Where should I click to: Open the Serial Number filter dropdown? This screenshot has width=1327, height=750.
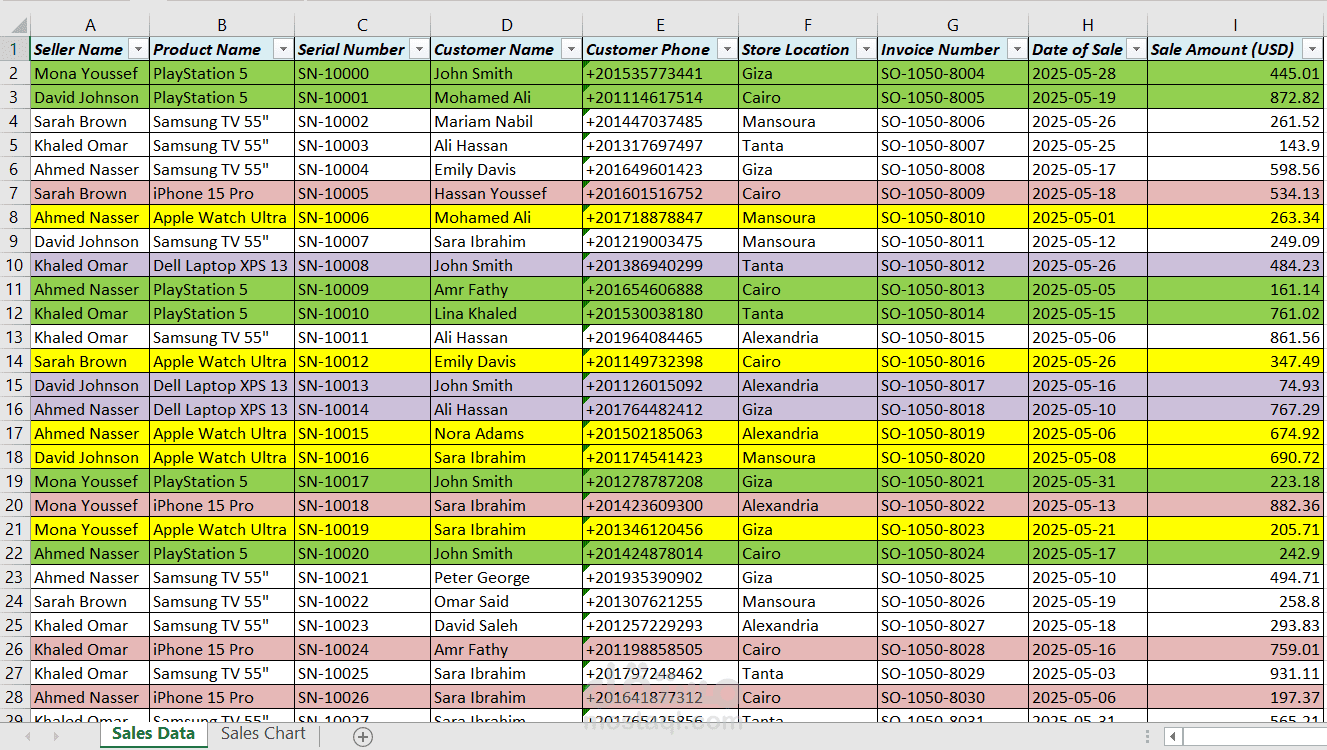[x=418, y=49]
